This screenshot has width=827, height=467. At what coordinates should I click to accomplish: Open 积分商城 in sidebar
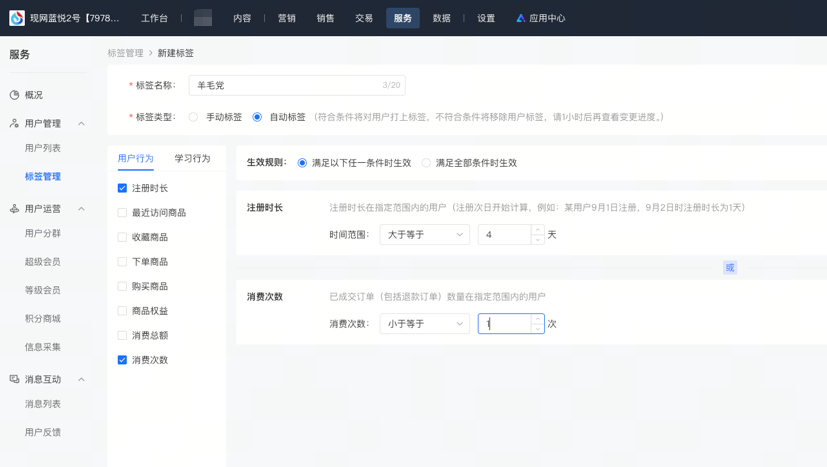coord(43,319)
